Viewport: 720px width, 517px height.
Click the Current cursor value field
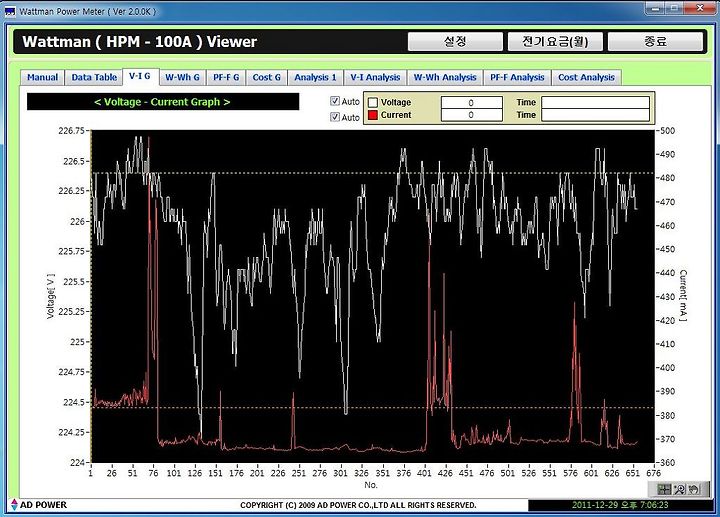click(471, 115)
